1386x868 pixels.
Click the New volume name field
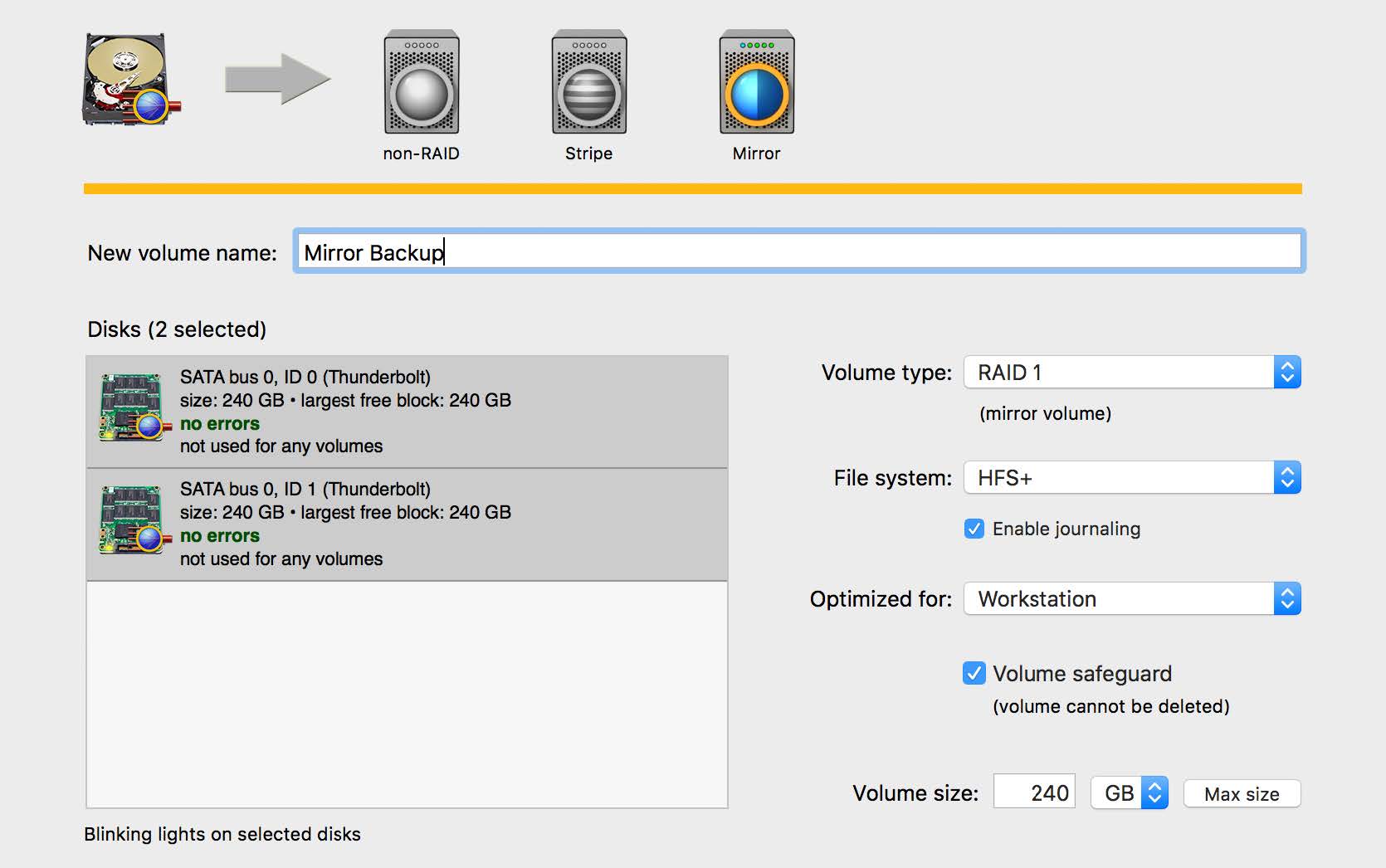(798, 251)
